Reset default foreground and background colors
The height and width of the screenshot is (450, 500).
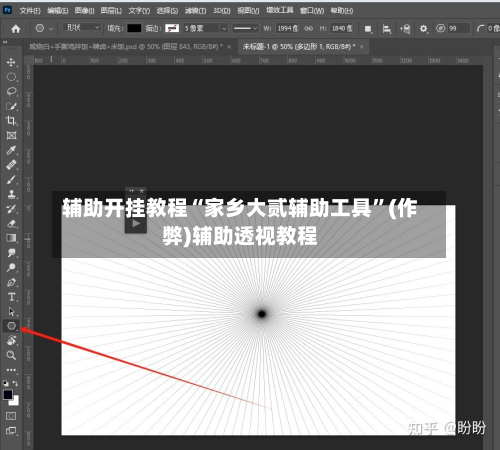tap(6, 383)
